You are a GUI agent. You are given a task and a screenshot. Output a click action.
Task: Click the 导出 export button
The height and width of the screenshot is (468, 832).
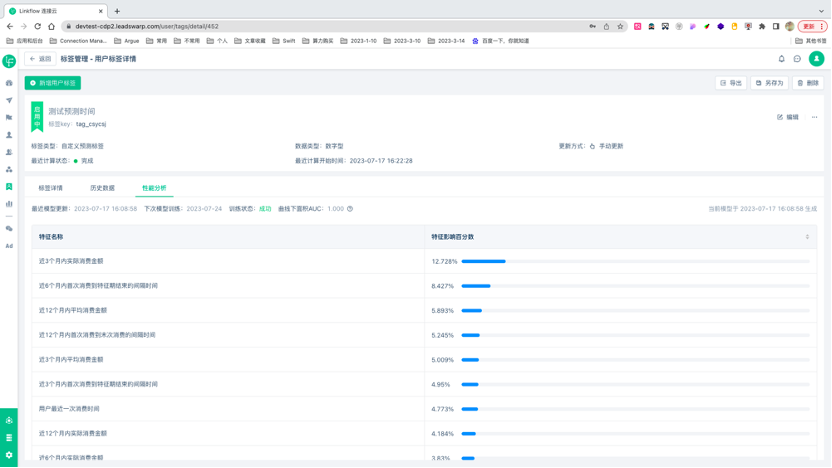731,83
